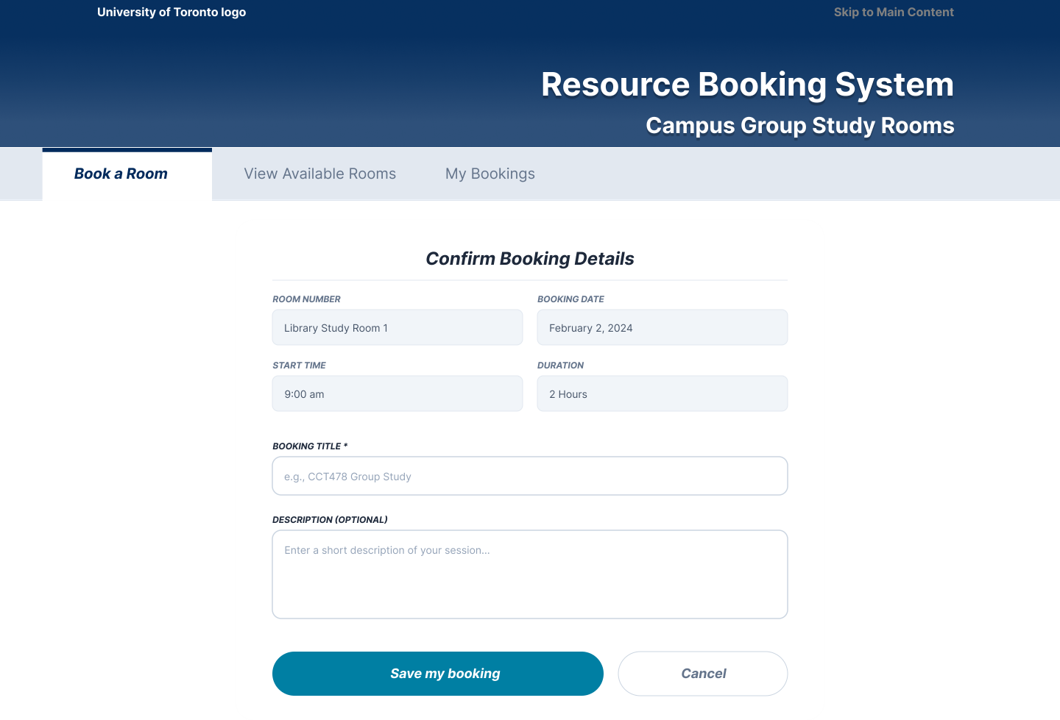Click the Booking Title label above the input
The height and width of the screenshot is (720, 1060).
(x=309, y=446)
